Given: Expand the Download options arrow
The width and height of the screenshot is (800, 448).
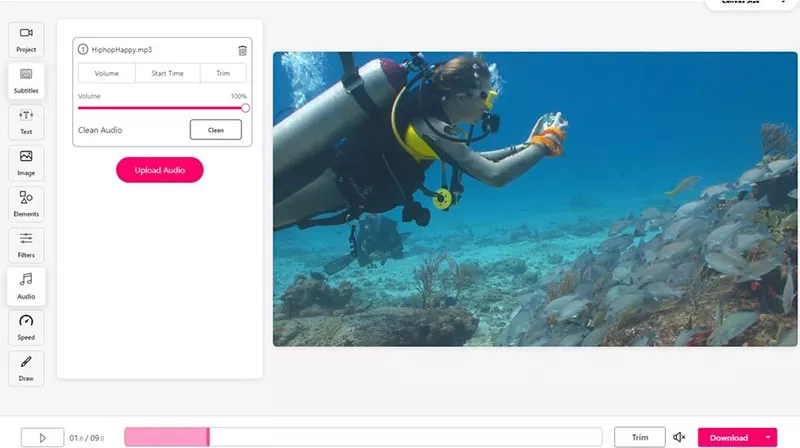Looking at the screenshot, I should tap(767, 437).
